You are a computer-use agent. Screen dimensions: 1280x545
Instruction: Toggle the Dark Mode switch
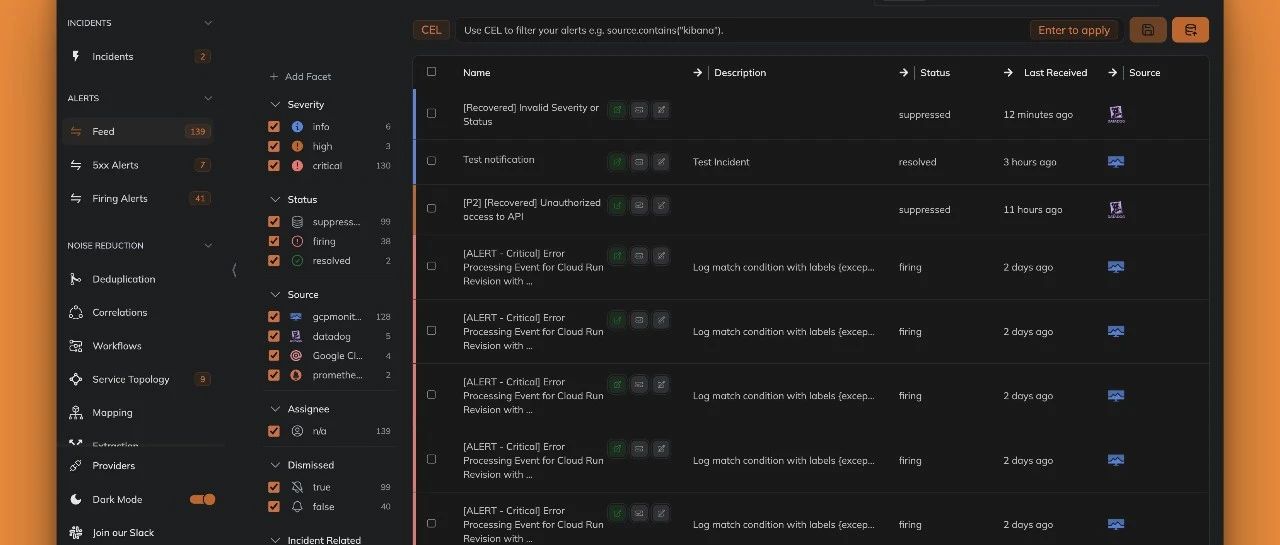(x=203, y=499)
